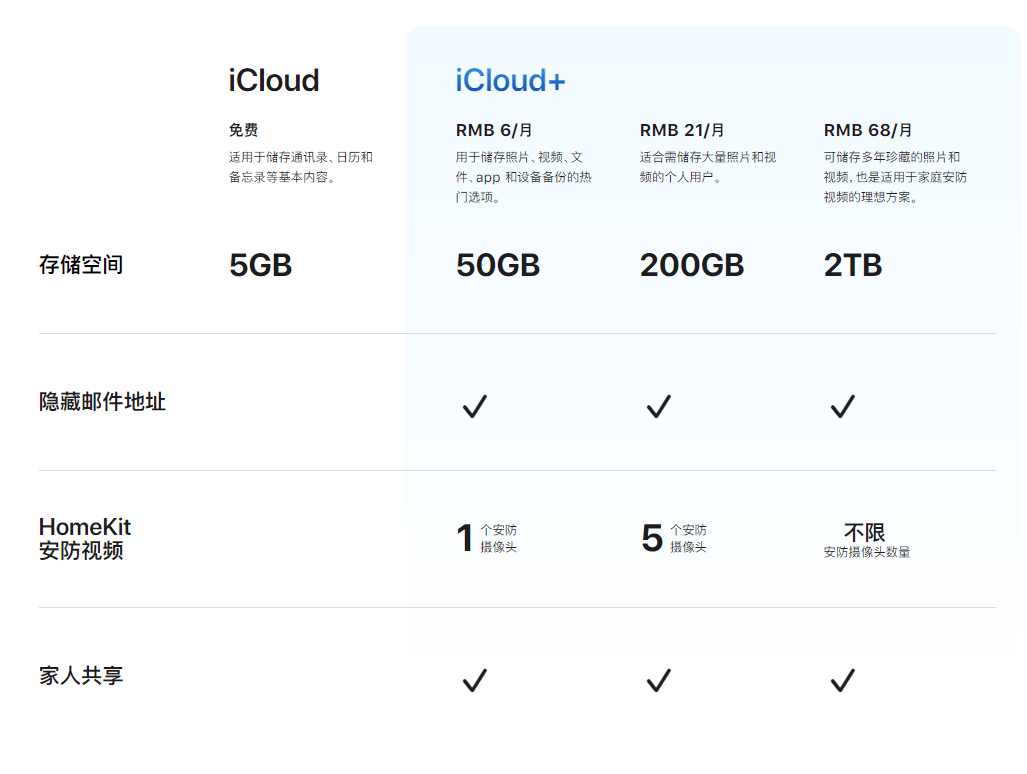Select the checkmark under 隐藏邮件地址 for 2TB plan
The image size is (1027, 774).
pyautogui.click(x=841, y=405)
